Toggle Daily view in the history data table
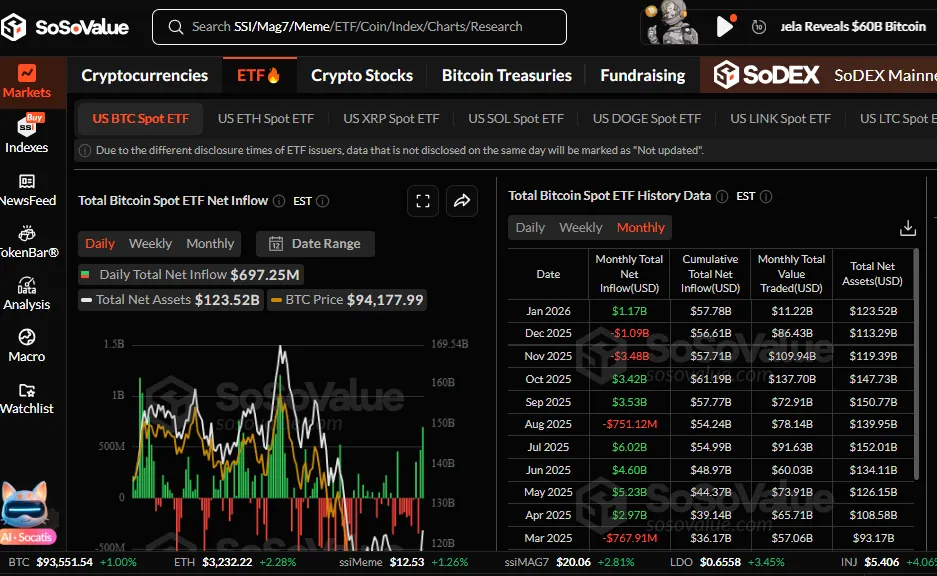 coord(530,227)
